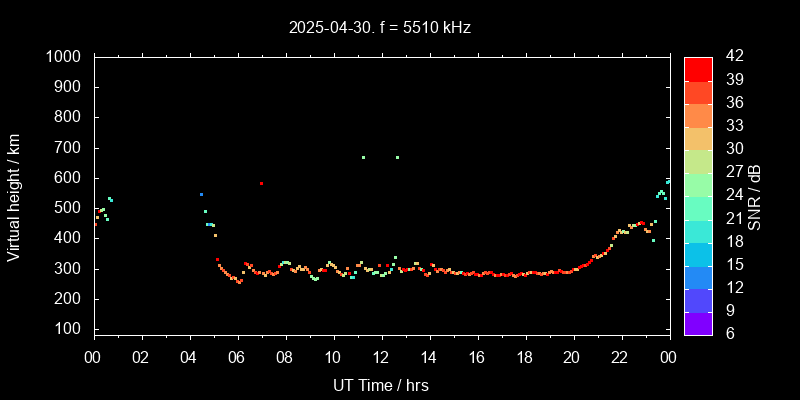Select the cyan 15–18 dB colorbar band

click(x=698, y=254)
